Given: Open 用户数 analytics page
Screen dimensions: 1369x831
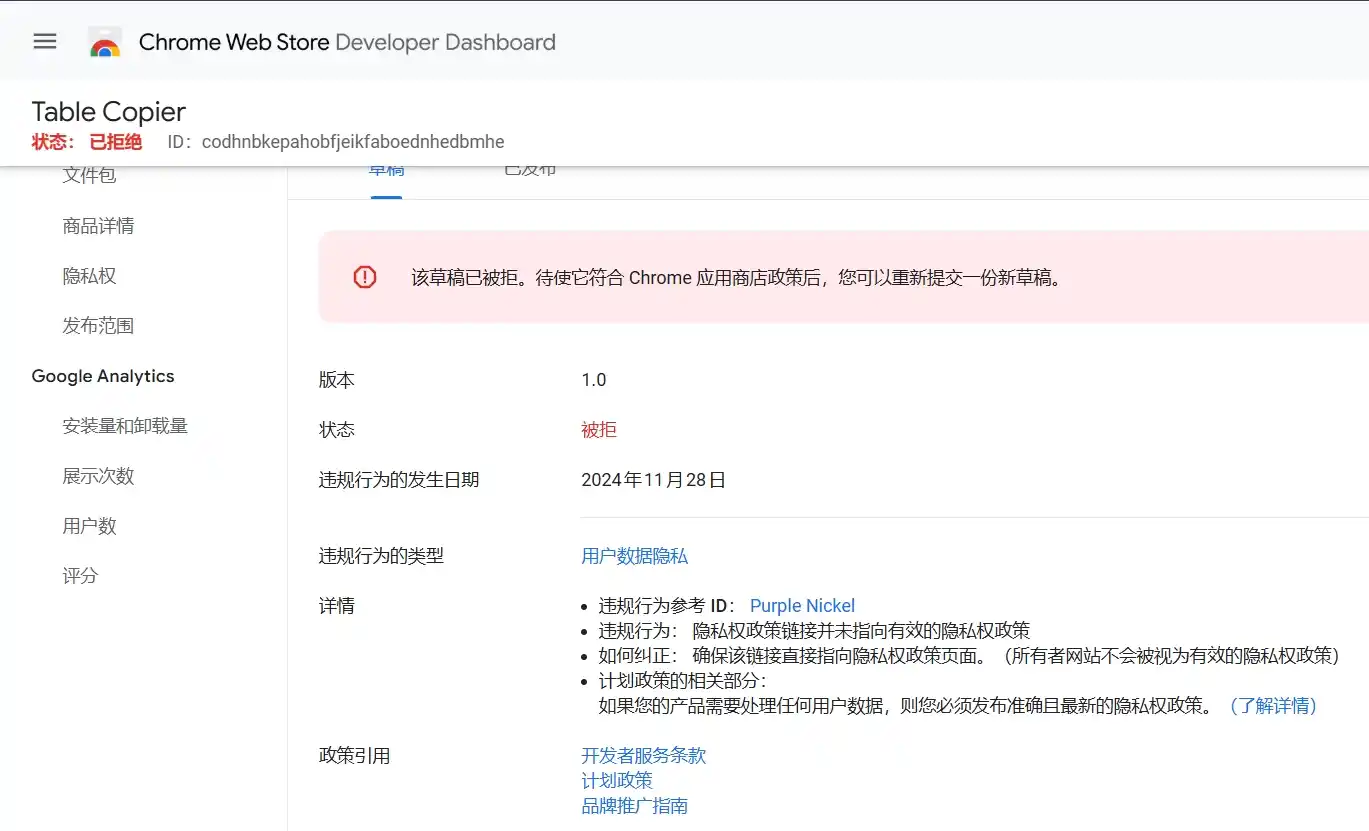Looking at the screenshot, I should point(90,526).
